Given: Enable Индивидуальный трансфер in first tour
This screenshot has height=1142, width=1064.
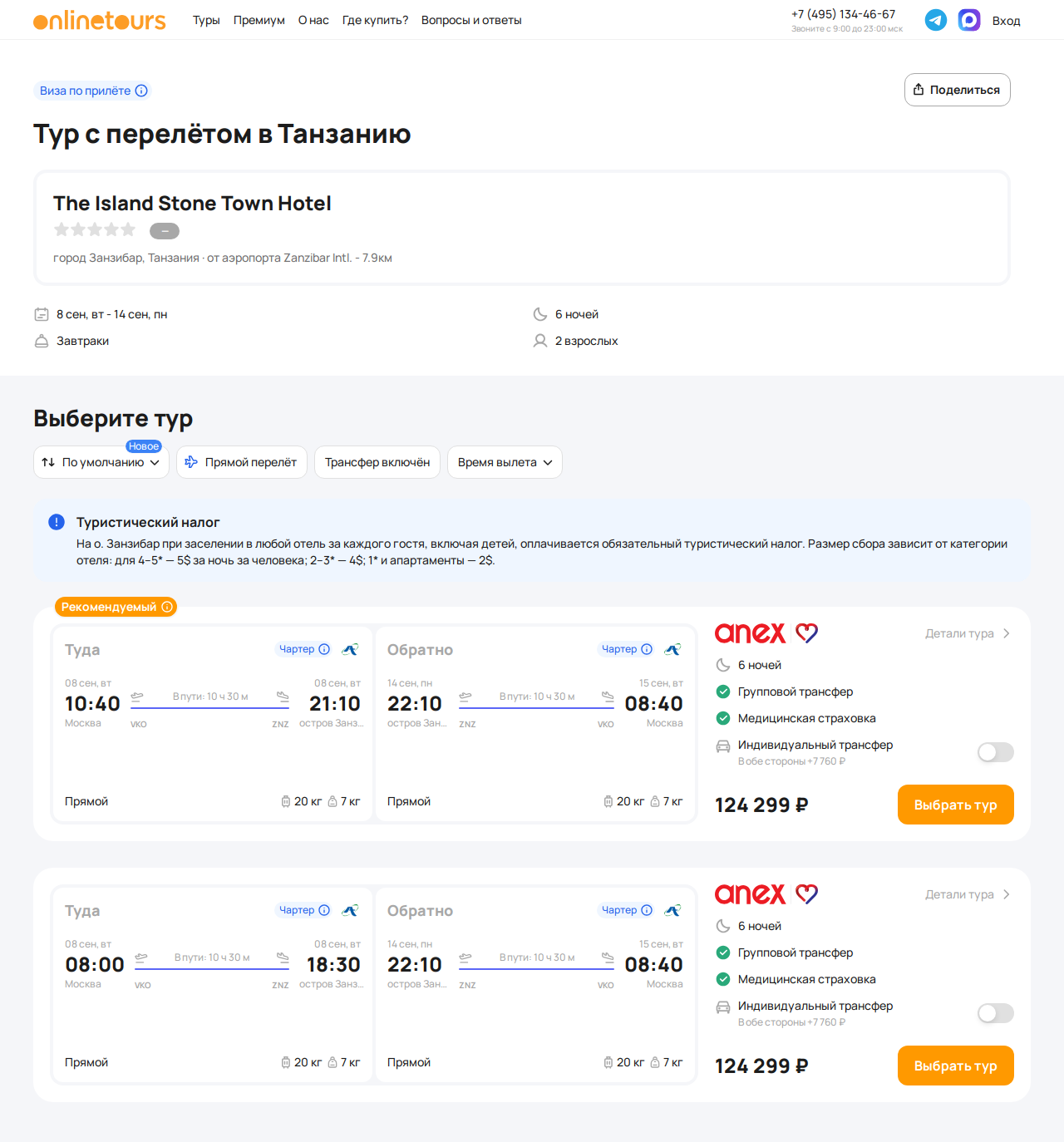Looking at the screenshot, I should point(995,752).
